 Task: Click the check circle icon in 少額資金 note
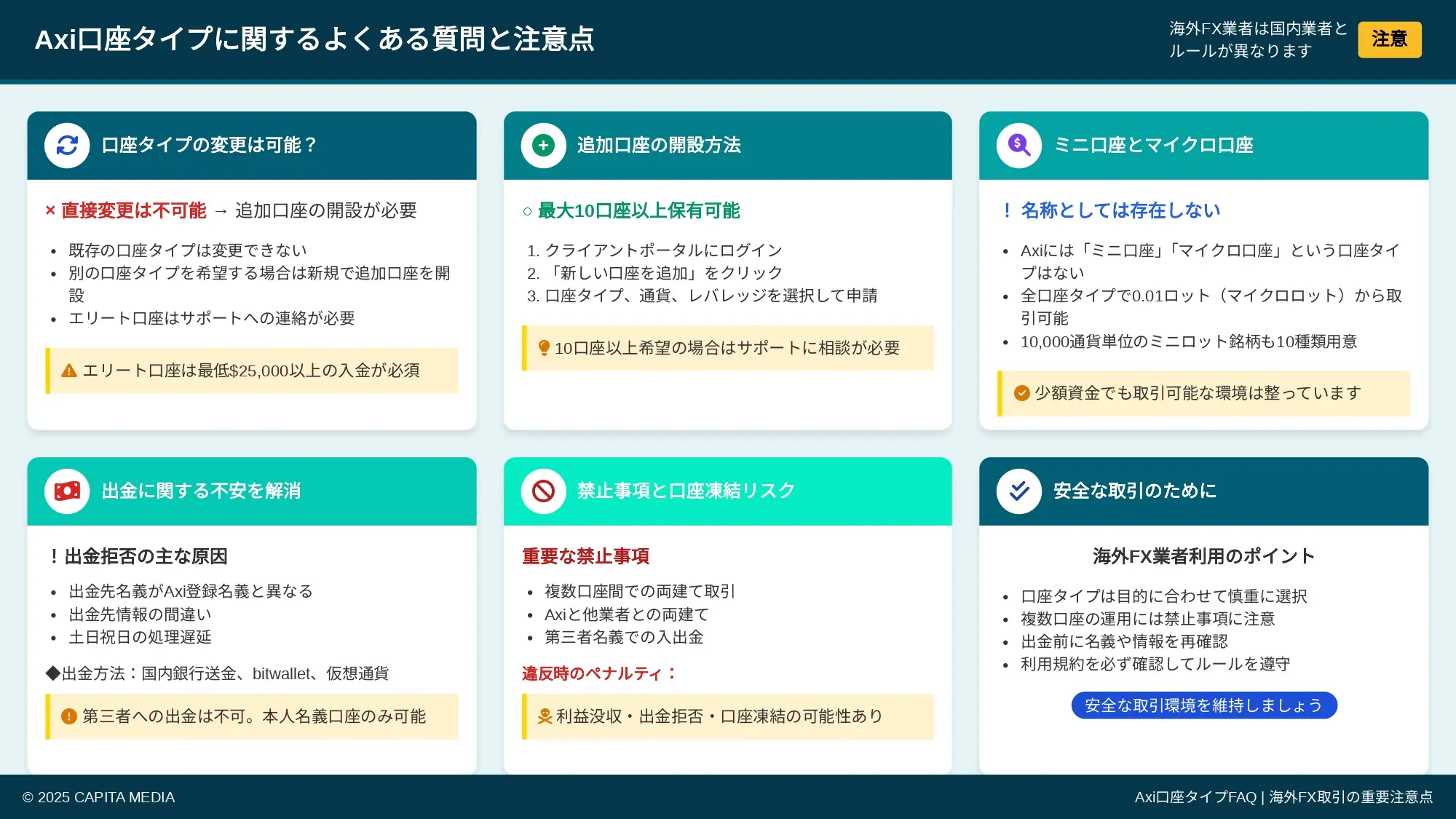coord(1022,393)
